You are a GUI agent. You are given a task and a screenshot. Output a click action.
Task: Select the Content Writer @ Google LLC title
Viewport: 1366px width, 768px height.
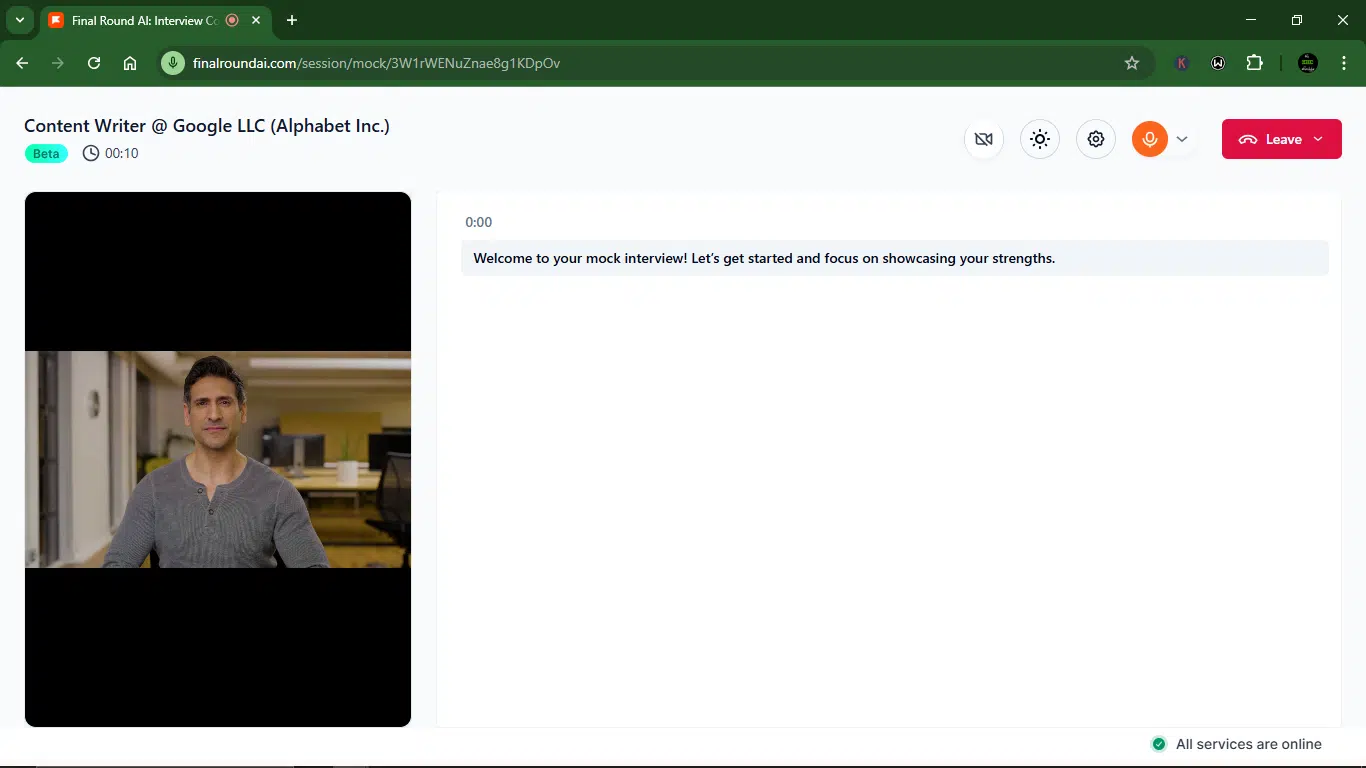[x=207, y=126]
